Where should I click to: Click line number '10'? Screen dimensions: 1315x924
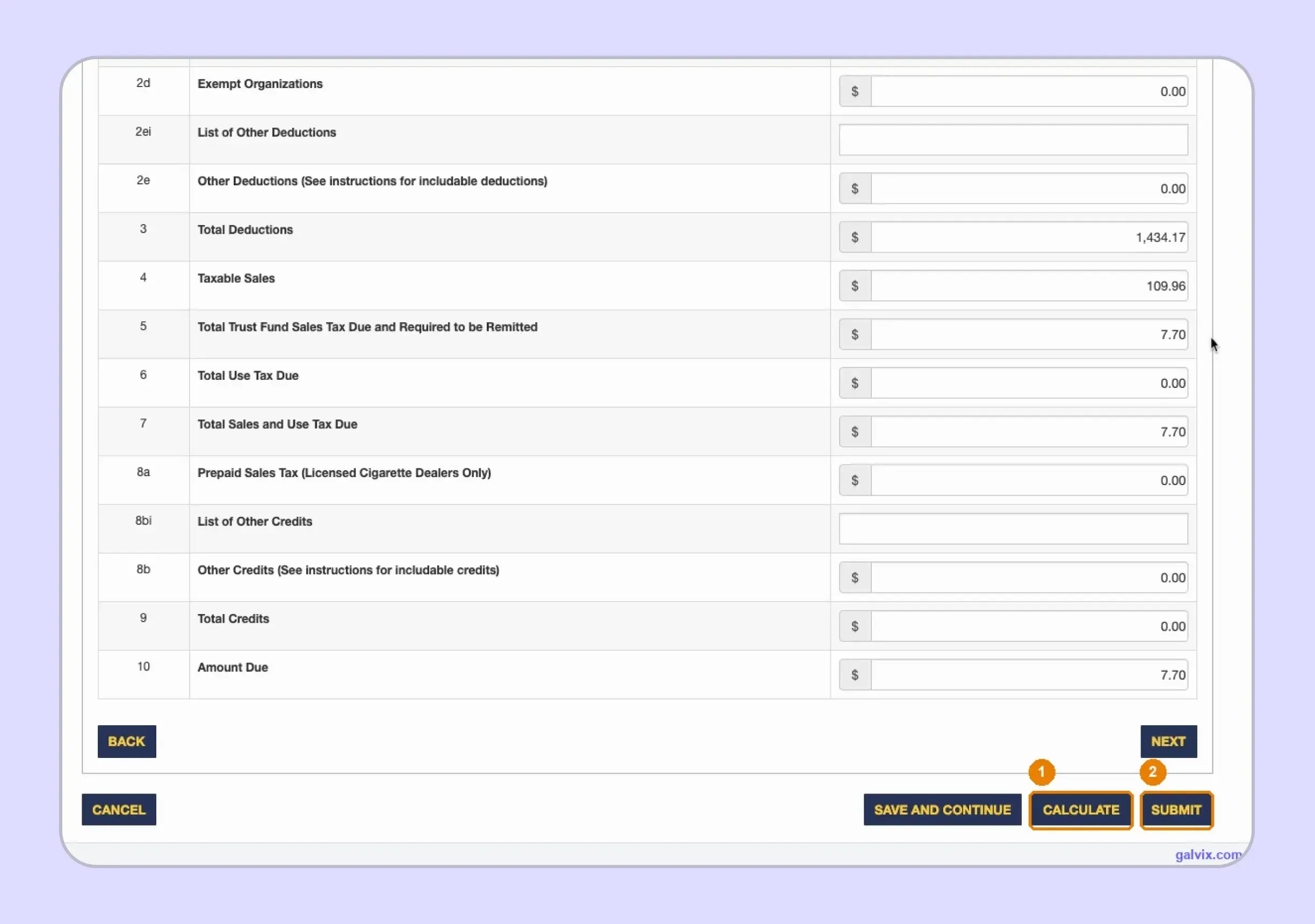pos(143,666)
